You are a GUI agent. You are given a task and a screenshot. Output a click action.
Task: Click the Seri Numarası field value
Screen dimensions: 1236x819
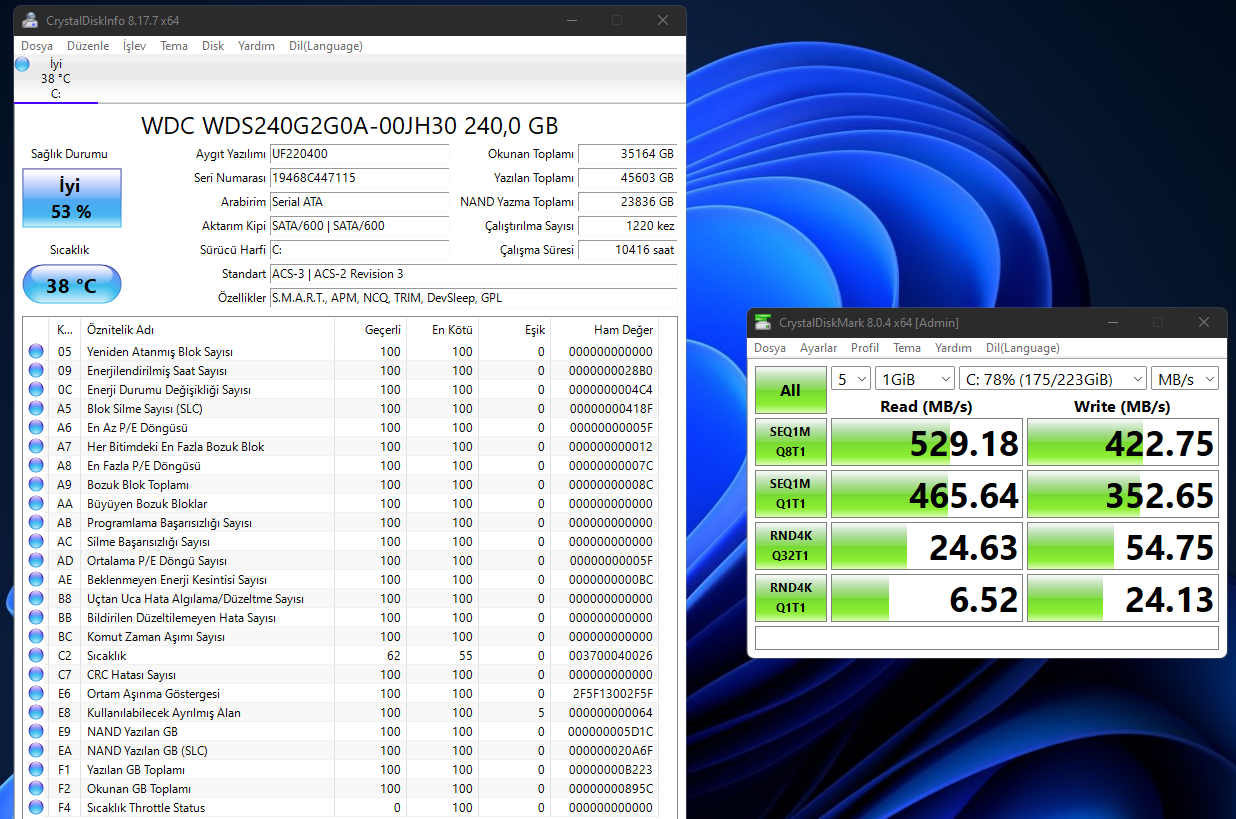click(x=359, y=178)
